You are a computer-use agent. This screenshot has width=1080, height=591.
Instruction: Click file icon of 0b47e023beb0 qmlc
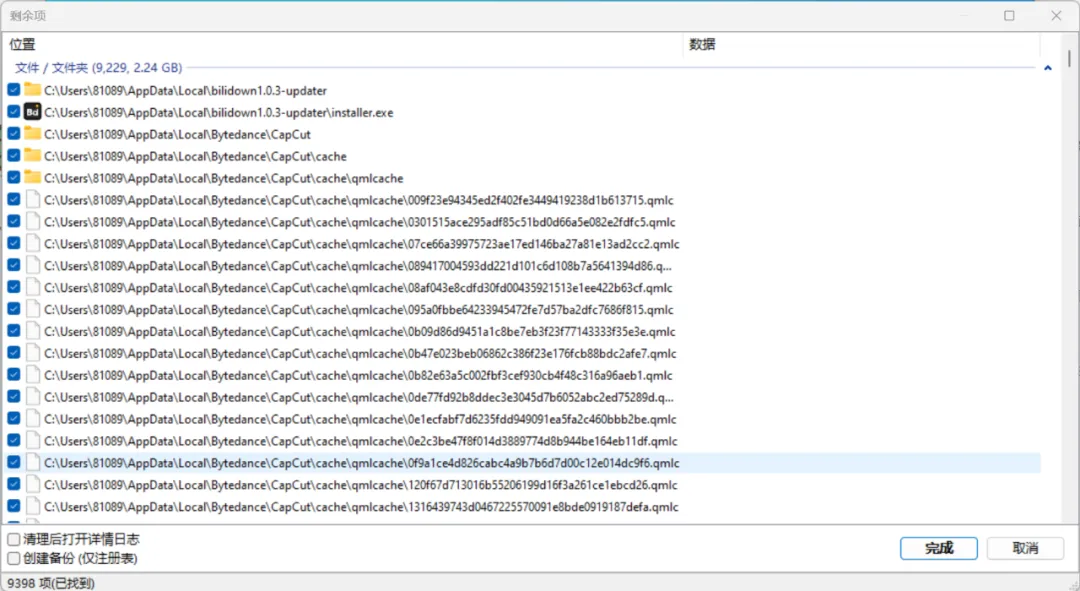click(x=32, y=353)
